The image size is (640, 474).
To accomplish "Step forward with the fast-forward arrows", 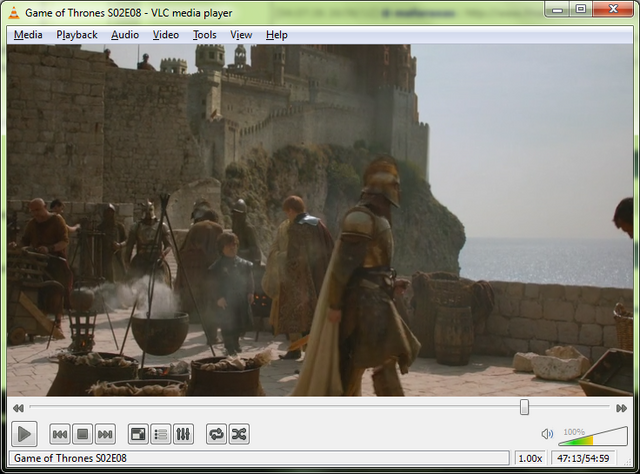I will [x=622, y=408].
